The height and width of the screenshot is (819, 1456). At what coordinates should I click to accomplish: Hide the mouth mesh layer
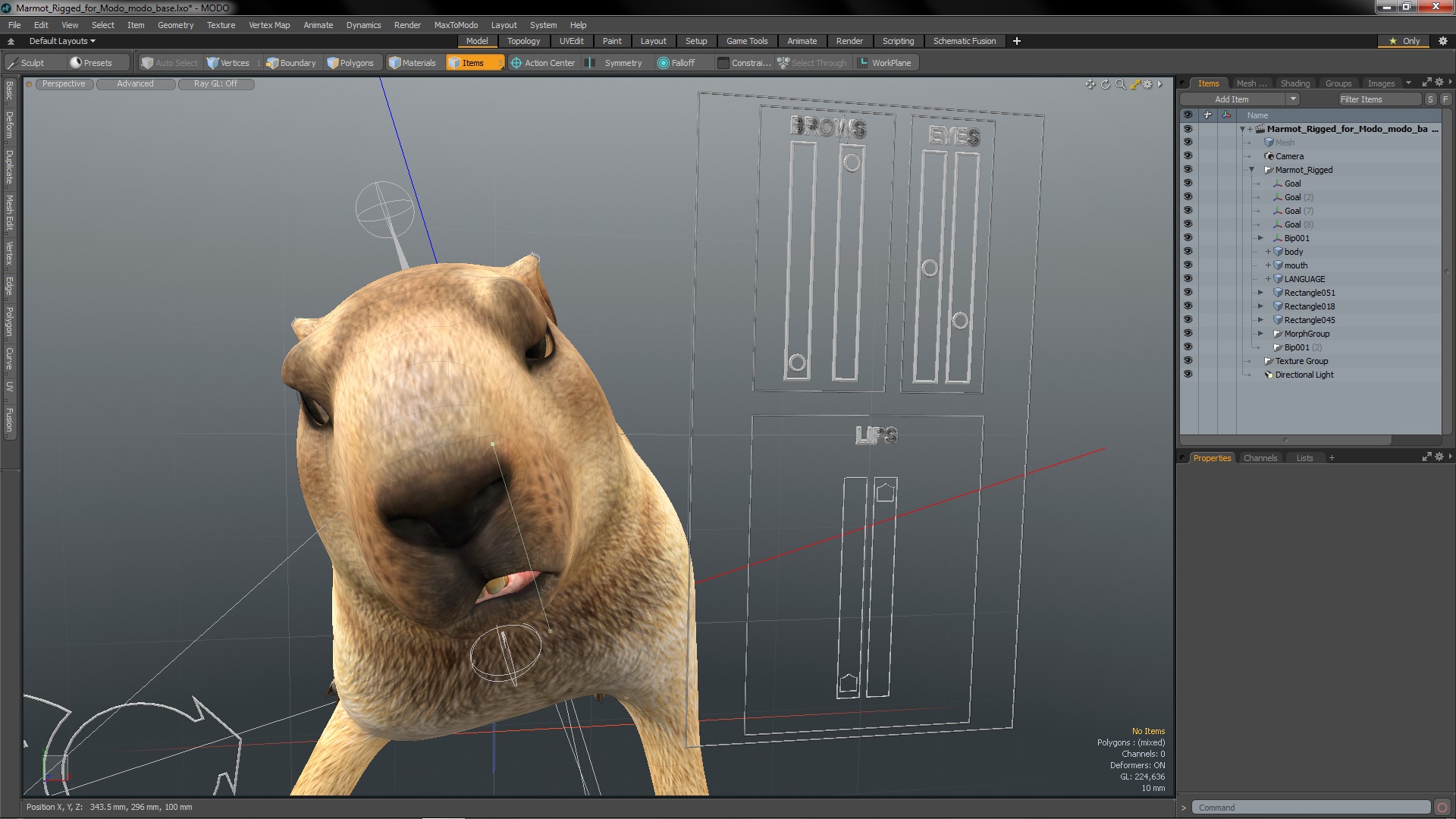click(x=1188, y=265)
